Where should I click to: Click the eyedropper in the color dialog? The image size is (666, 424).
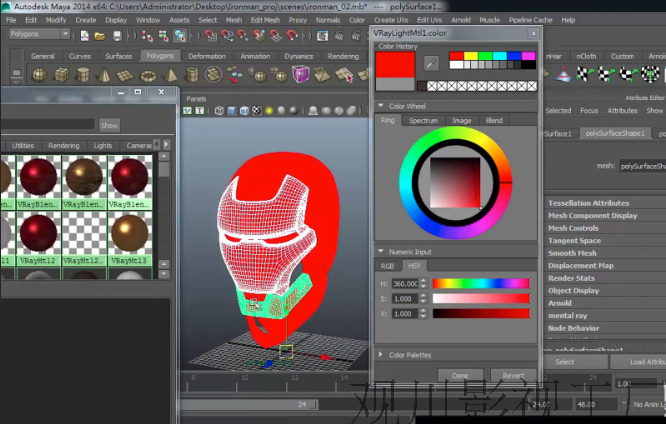coord(431,63)
